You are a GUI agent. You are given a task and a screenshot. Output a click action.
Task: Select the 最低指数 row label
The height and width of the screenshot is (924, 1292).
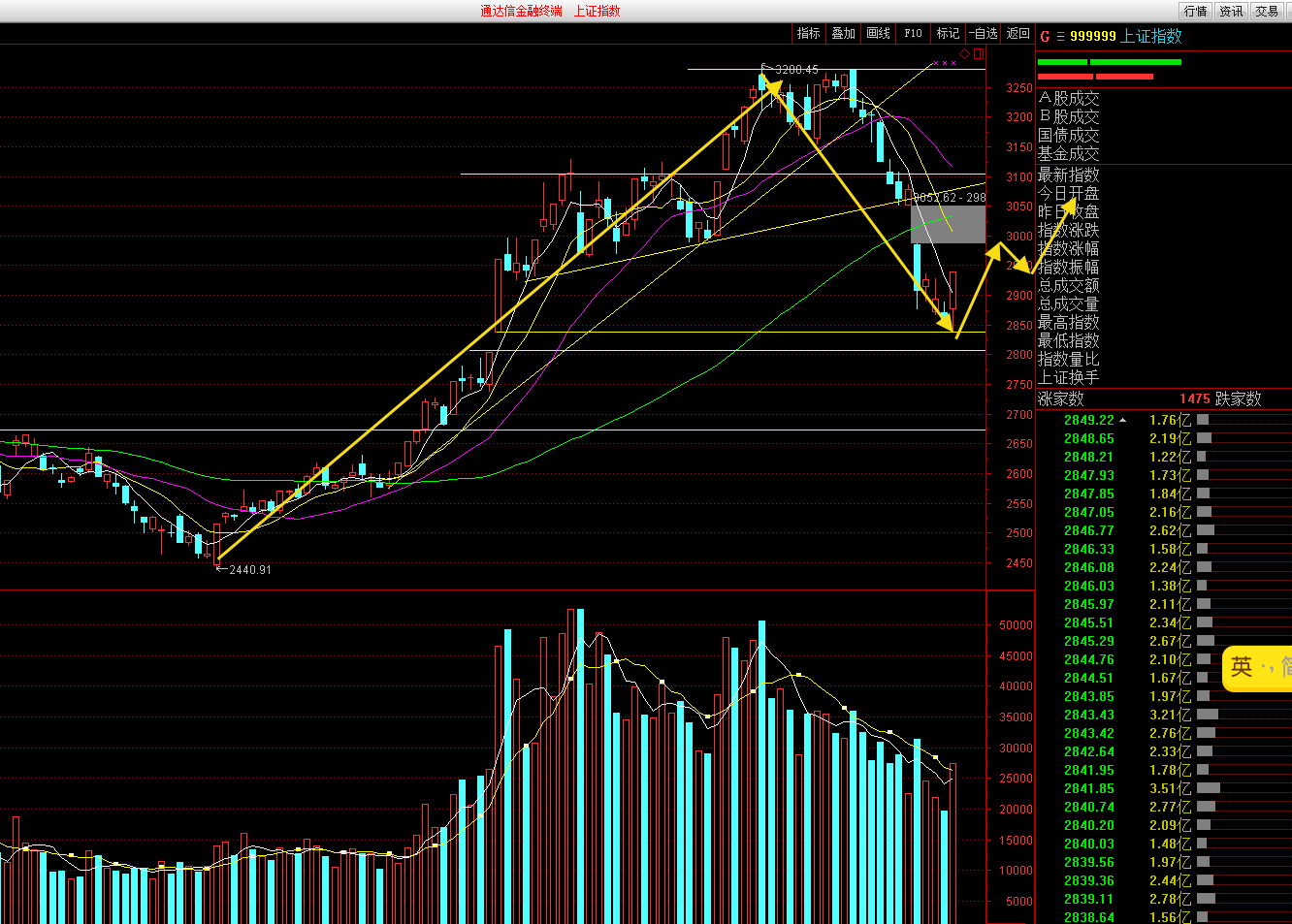pyautogui.click(x=1069, y=340)
